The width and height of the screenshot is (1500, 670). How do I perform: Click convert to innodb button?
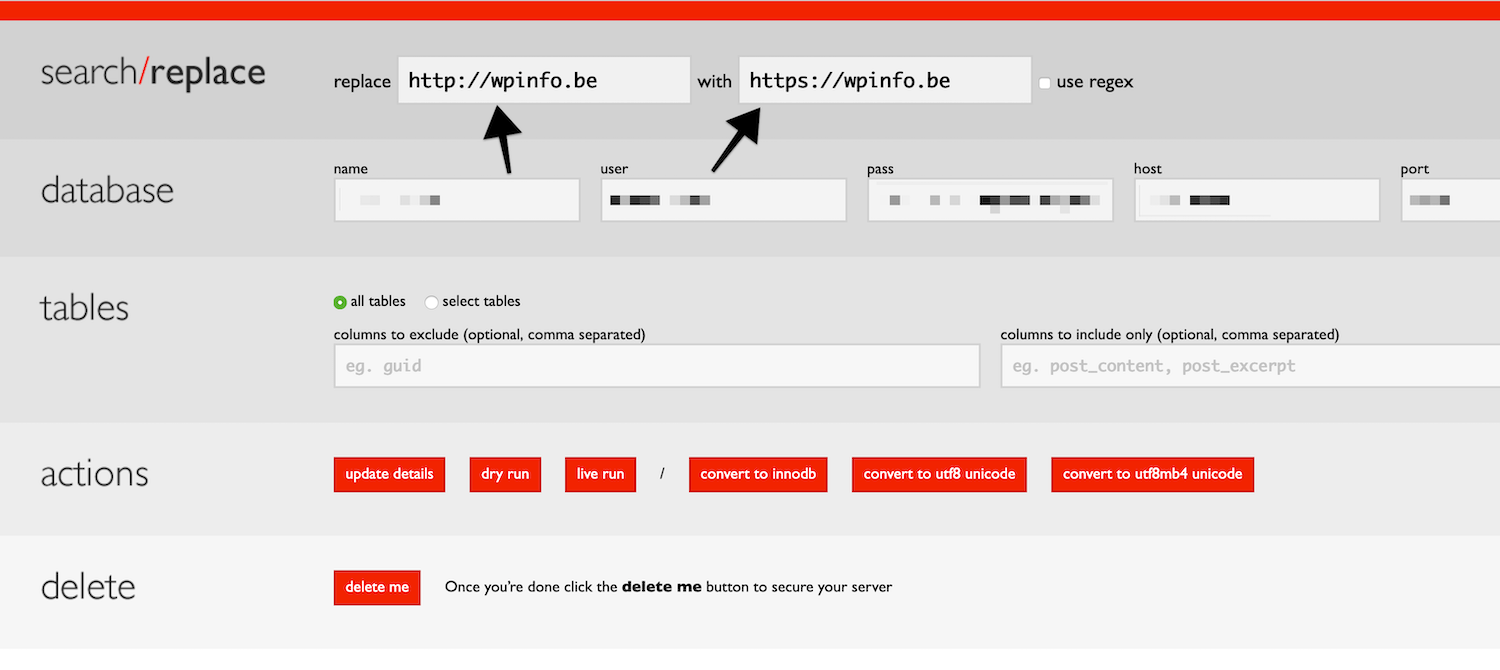[757, 474]
